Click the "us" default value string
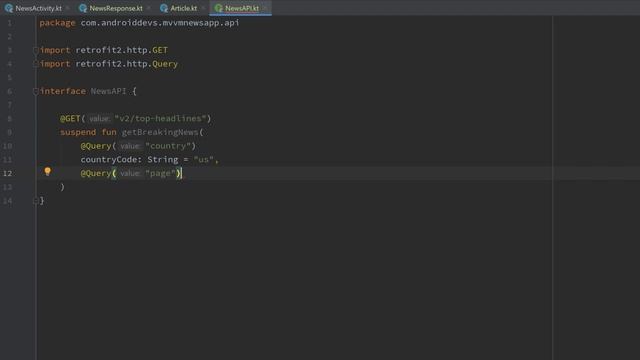The image size is (640, 360). click(203, 160)
